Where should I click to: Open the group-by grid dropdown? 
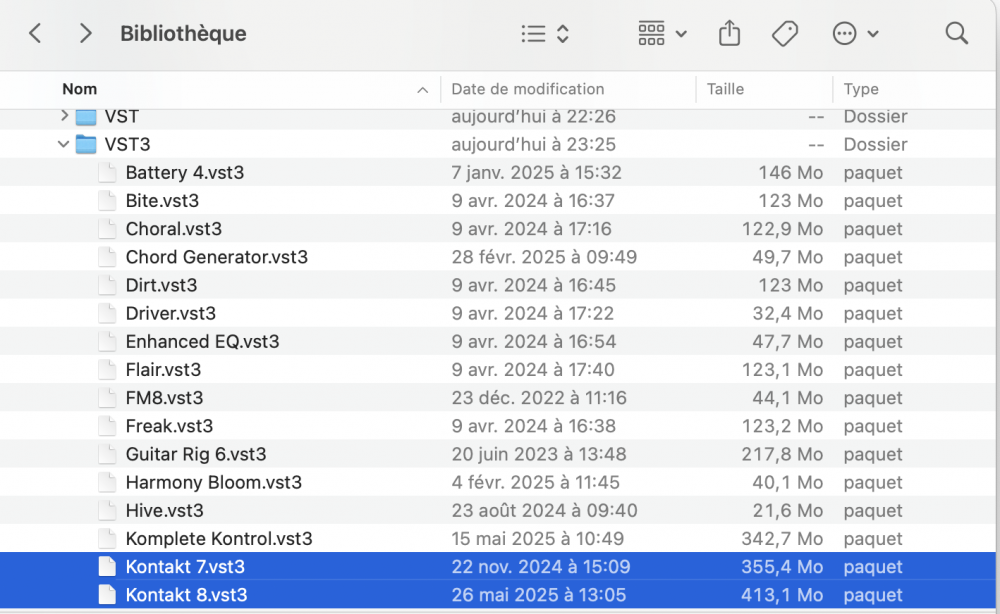click(662, 33)
